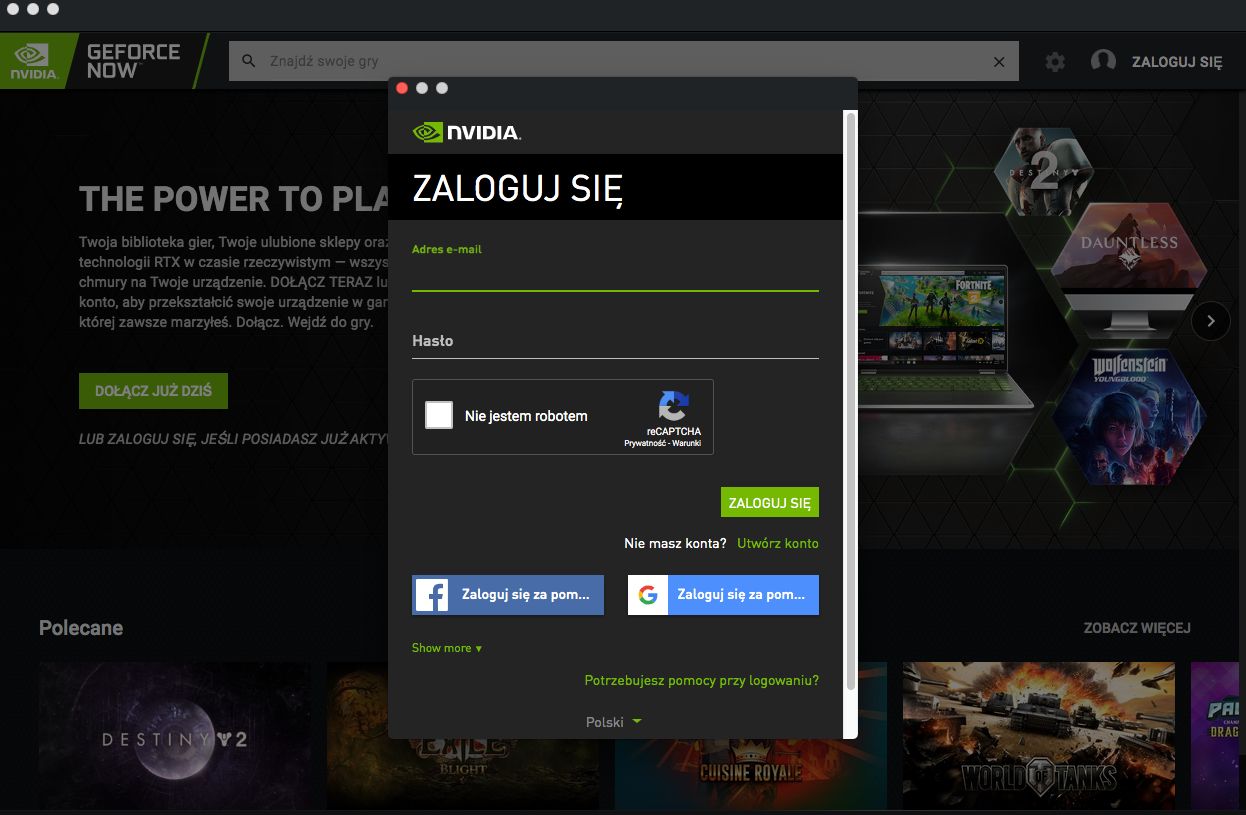Open the Exile Blight game thumbnail
This screenshot has height=815, width=1246.
pyautogui.click(x=463, y=736)
